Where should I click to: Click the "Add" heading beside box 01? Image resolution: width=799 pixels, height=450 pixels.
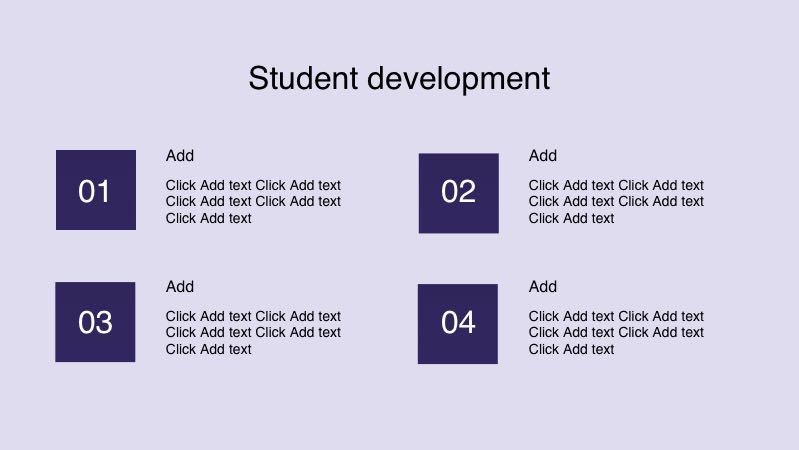coord(180,155)
